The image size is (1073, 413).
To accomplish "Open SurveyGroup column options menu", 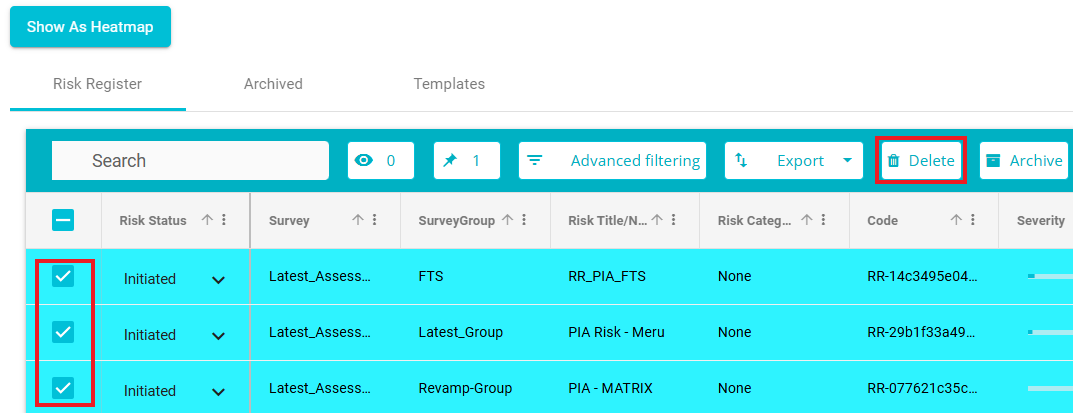I will click(524, 220).
